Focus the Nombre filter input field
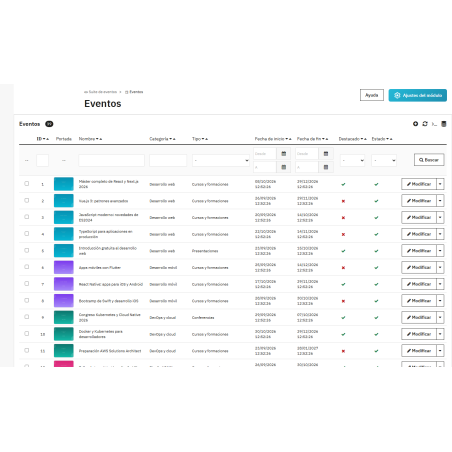This screenshot has height=452, width=452. click(x=111, y=160)
